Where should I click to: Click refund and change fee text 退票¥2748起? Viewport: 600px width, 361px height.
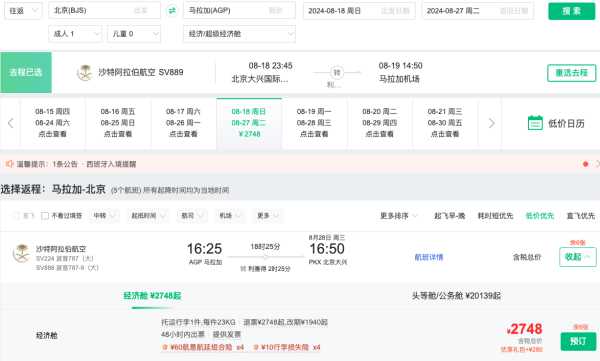point(285,322)
